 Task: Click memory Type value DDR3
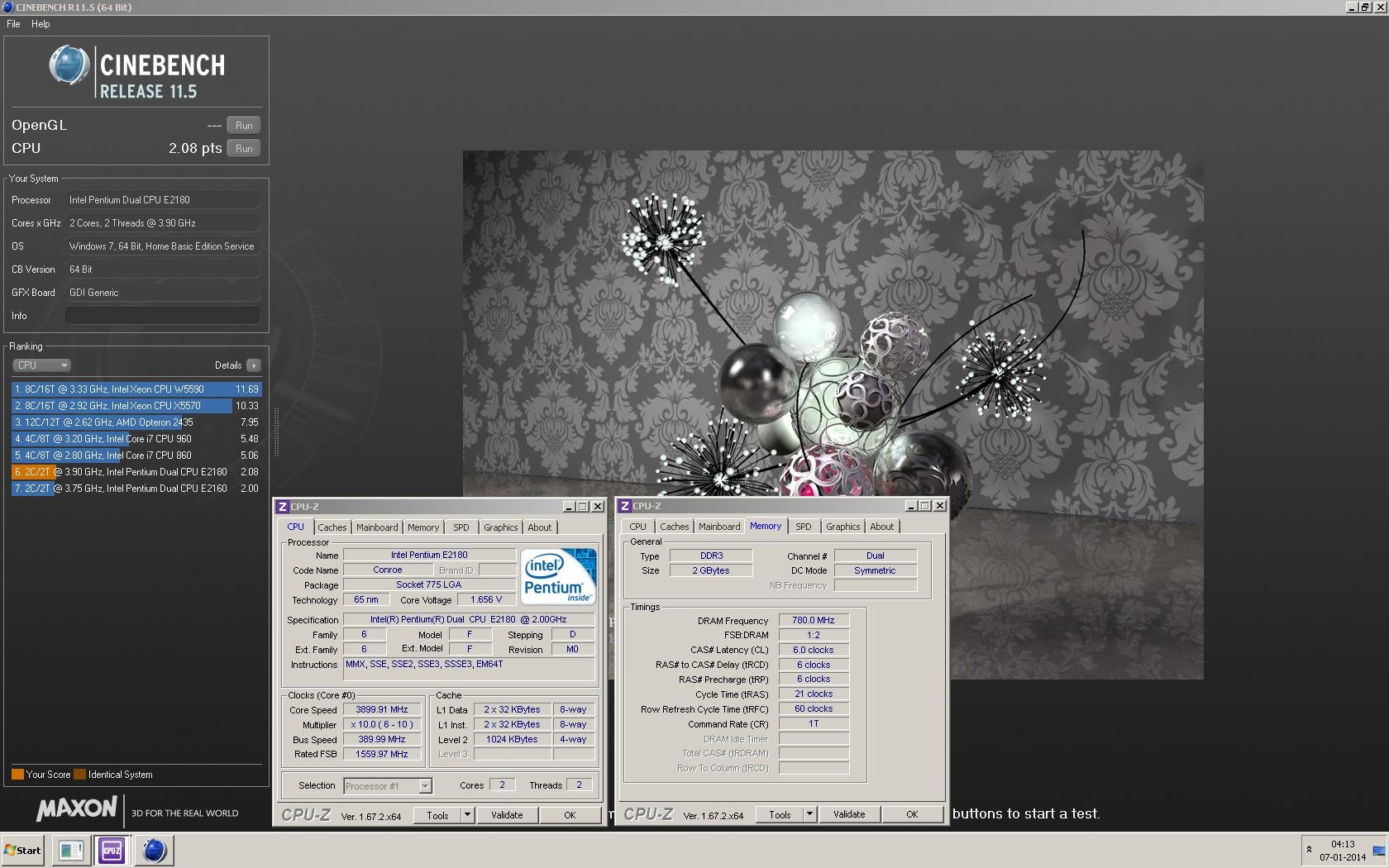(711, 556)
